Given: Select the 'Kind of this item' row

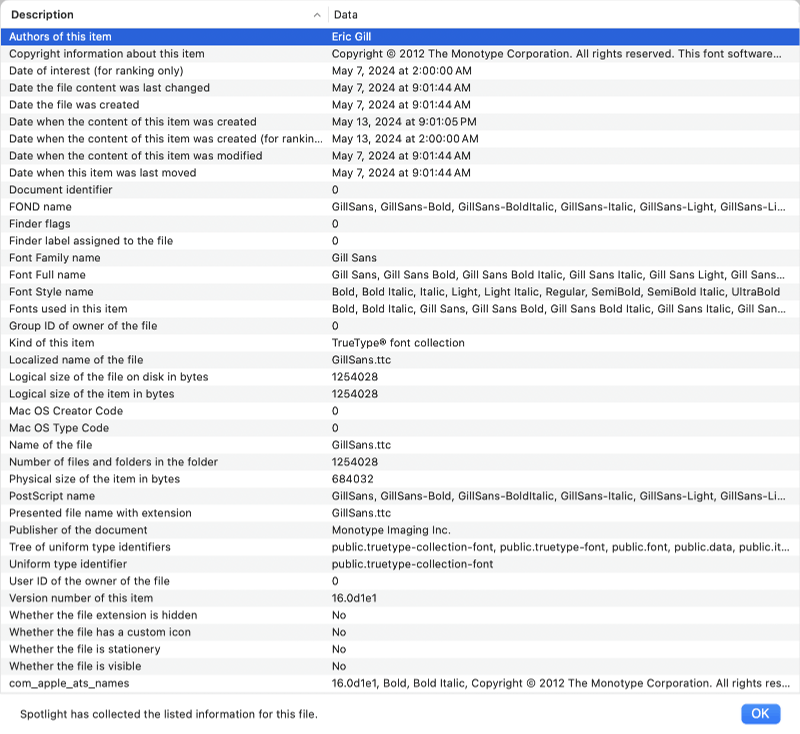Looking at the screenshot, I should 400,343.
